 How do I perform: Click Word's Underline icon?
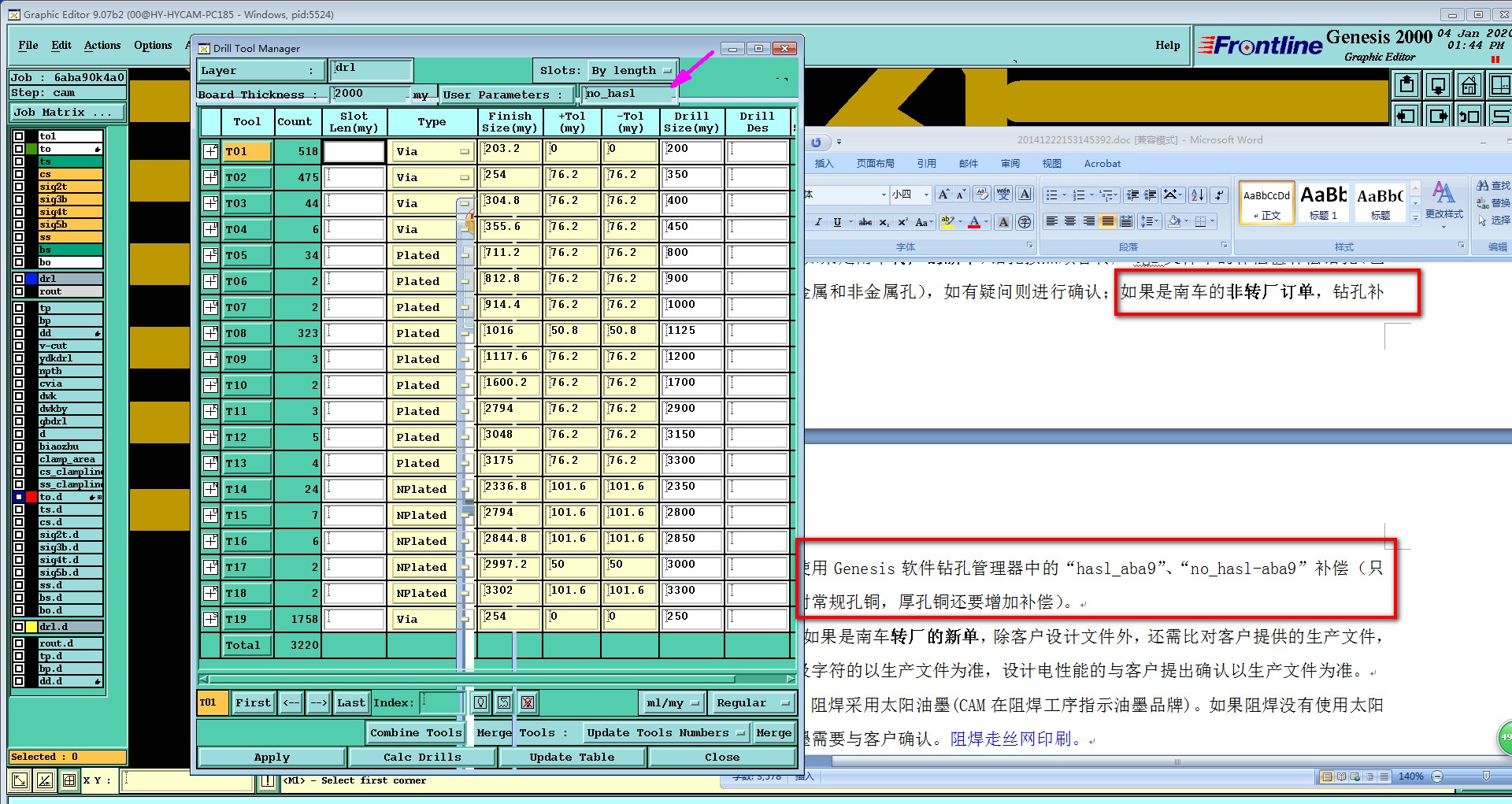(x=837, y=222)
